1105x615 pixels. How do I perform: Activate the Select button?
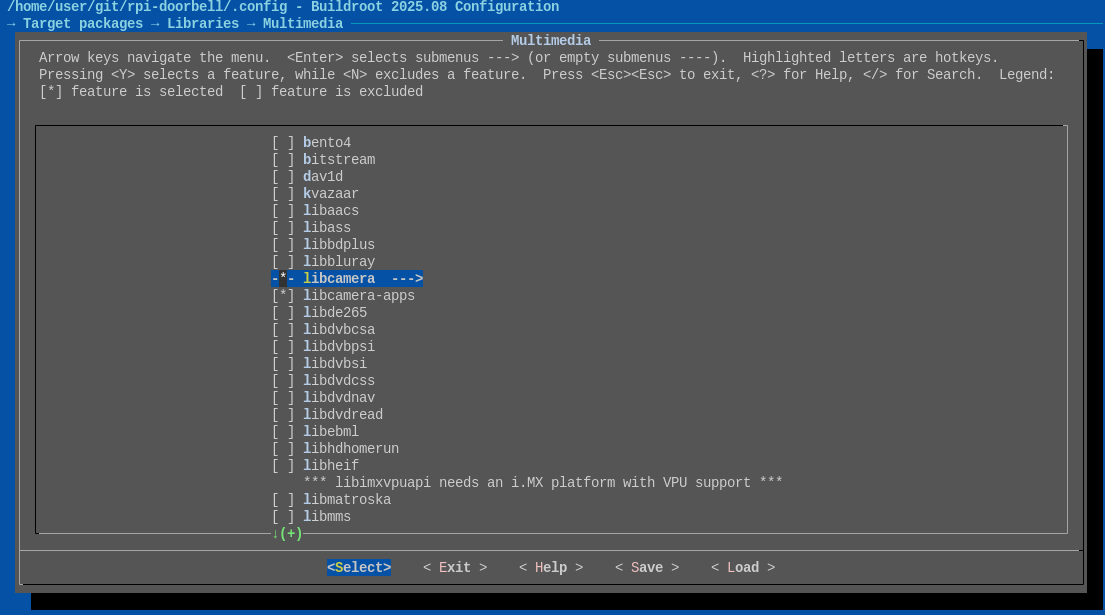pos(359,567)
